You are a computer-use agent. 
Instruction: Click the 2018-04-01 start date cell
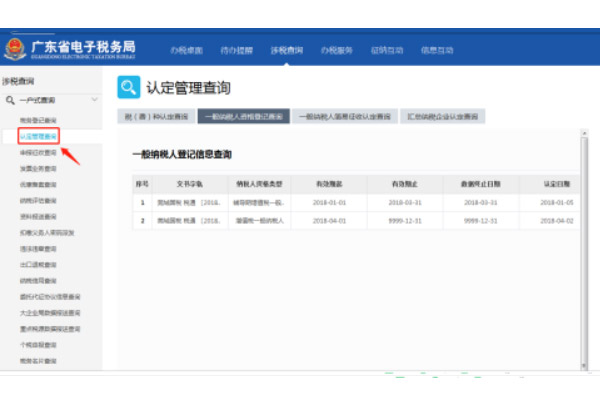pyautogui.click(x=329, y=221)
